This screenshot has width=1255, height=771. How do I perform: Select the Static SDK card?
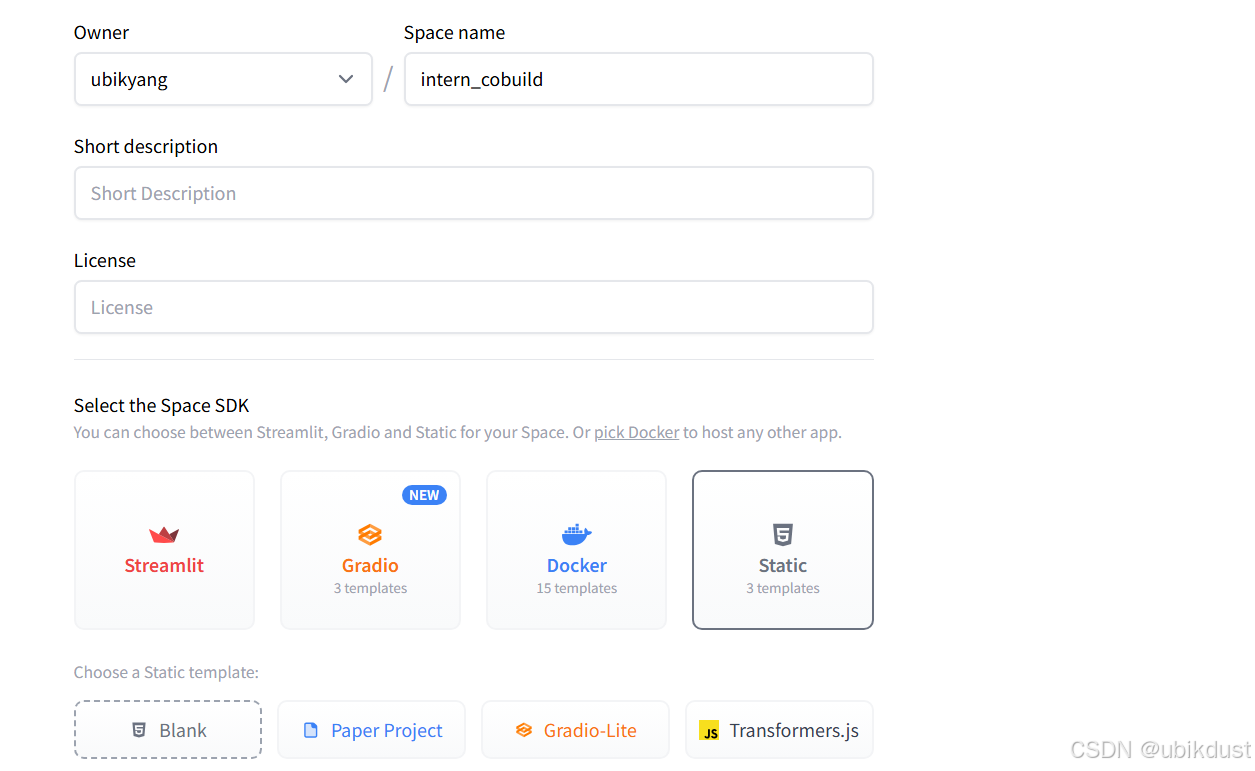[x=782, y=550]
